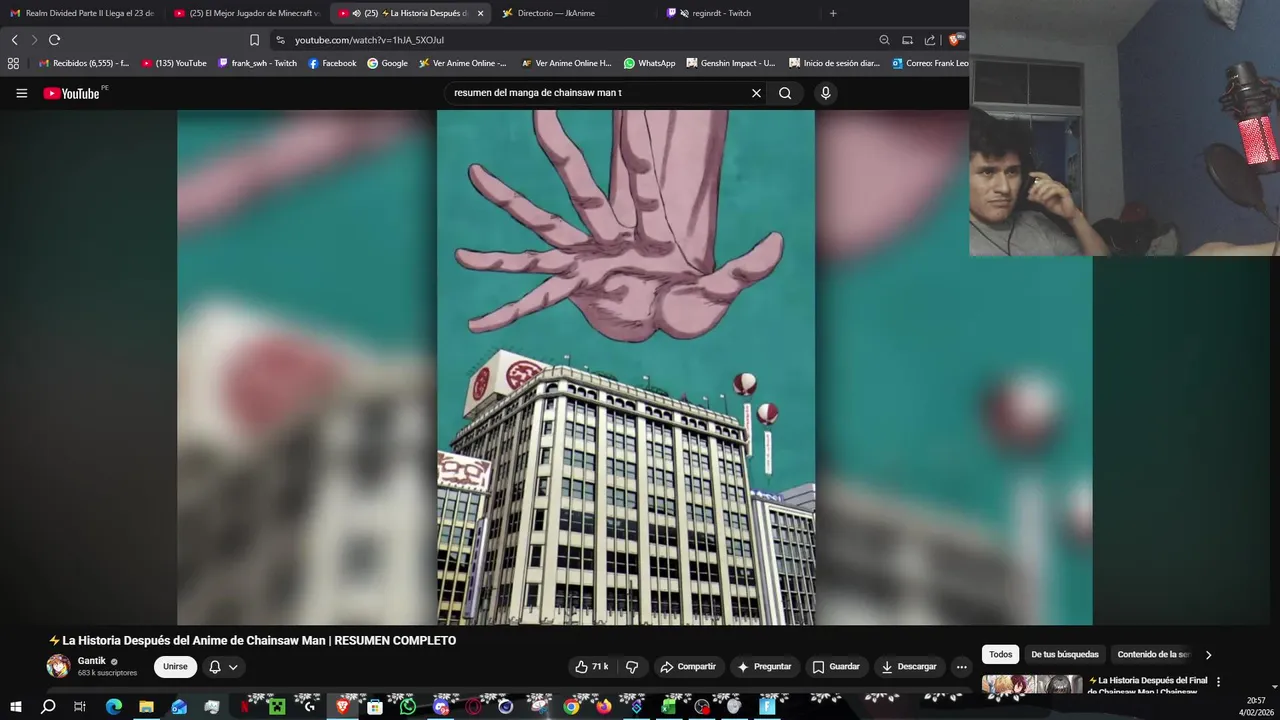Image resolution: width=1280 pixels, height=720 pixels.
Task: Open Google Chrome from taskbar
Action: (571, 706)
